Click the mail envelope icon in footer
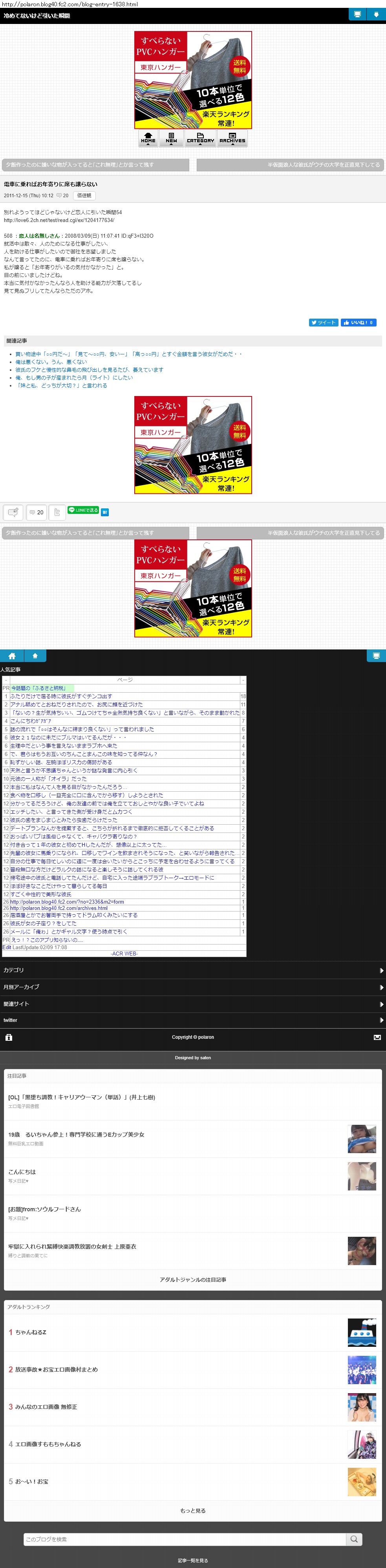This screenshot has height=1568, width=386. pyautogui.click(x=377, y=1036)
